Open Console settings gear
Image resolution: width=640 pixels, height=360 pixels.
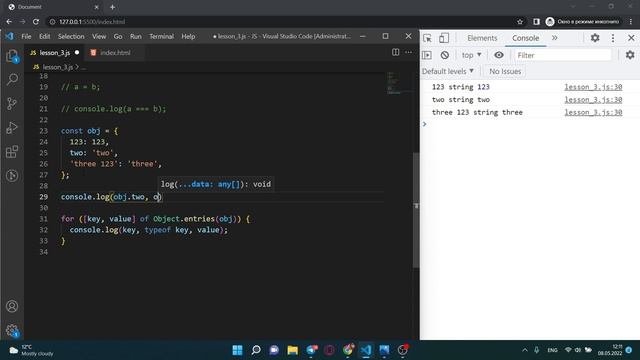pos(630,55)
